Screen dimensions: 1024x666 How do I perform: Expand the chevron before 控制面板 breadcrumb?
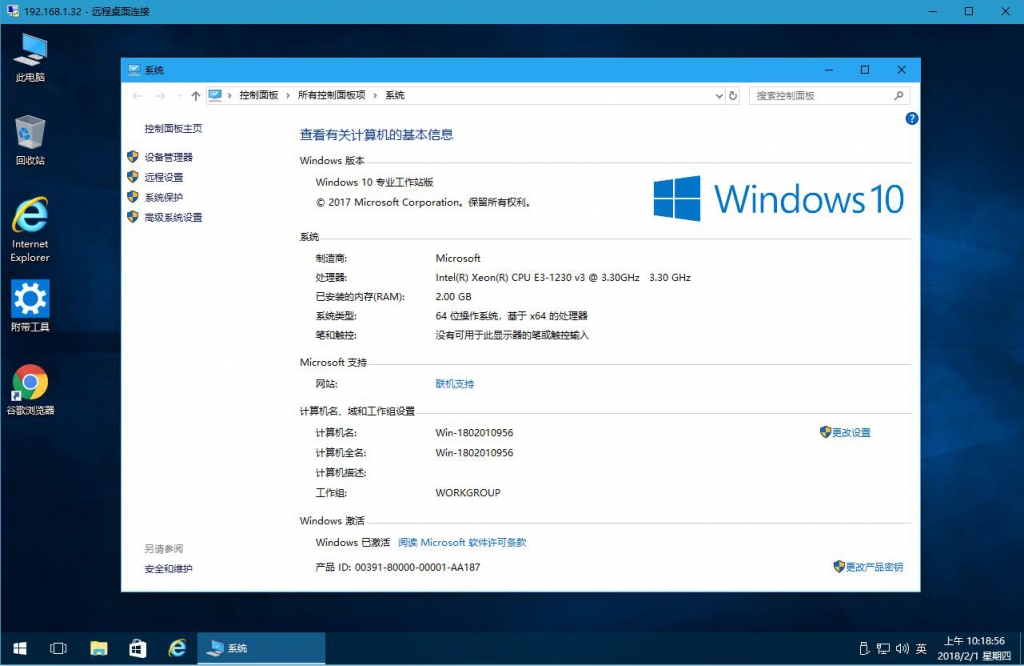click(230, 95)
